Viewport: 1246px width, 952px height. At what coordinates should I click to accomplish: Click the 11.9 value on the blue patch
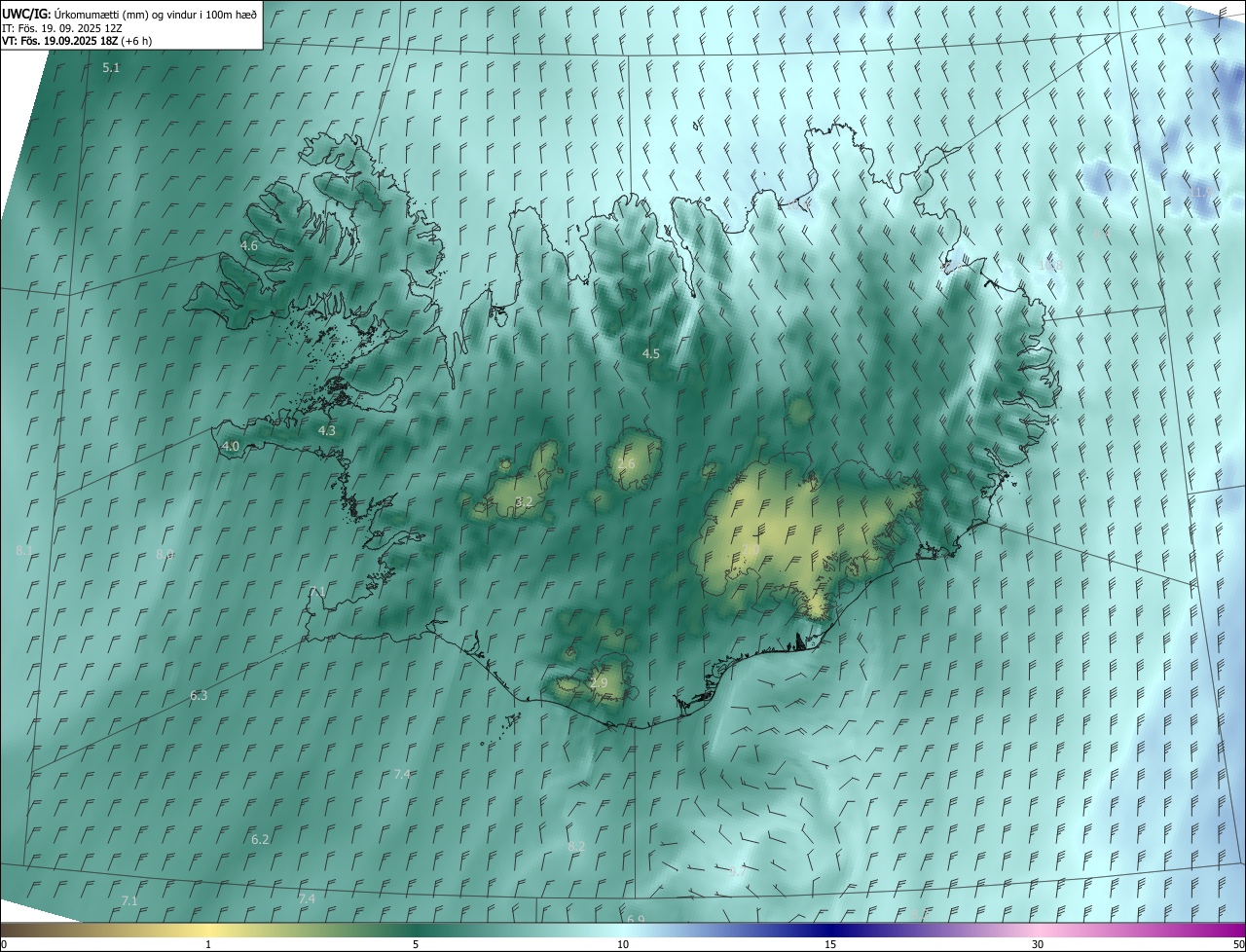pyautogui.click(x=1202, y=192)
